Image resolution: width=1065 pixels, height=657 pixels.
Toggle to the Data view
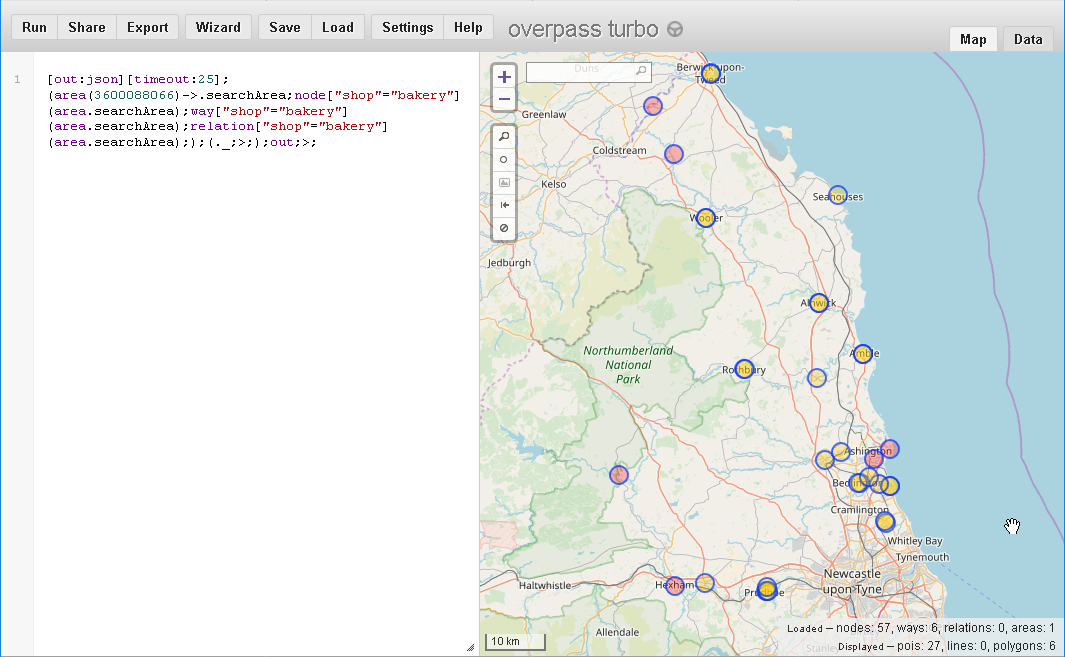(1028, 38)
